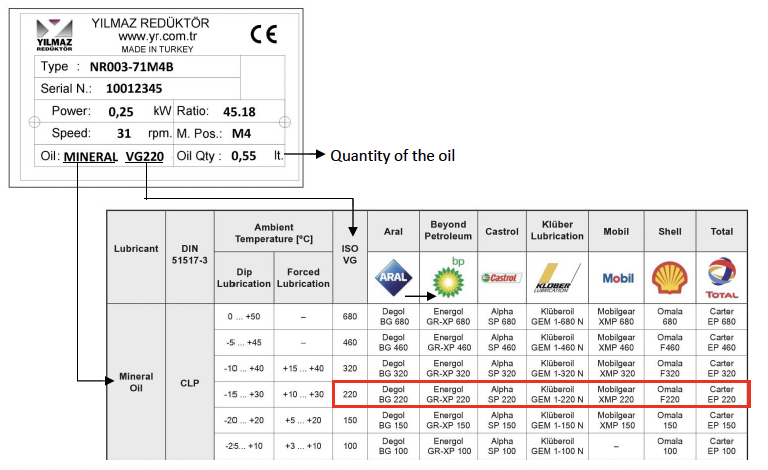Click the oil quantity value 0,55
The image size is (768, 470).
click(x=243, y=157)
